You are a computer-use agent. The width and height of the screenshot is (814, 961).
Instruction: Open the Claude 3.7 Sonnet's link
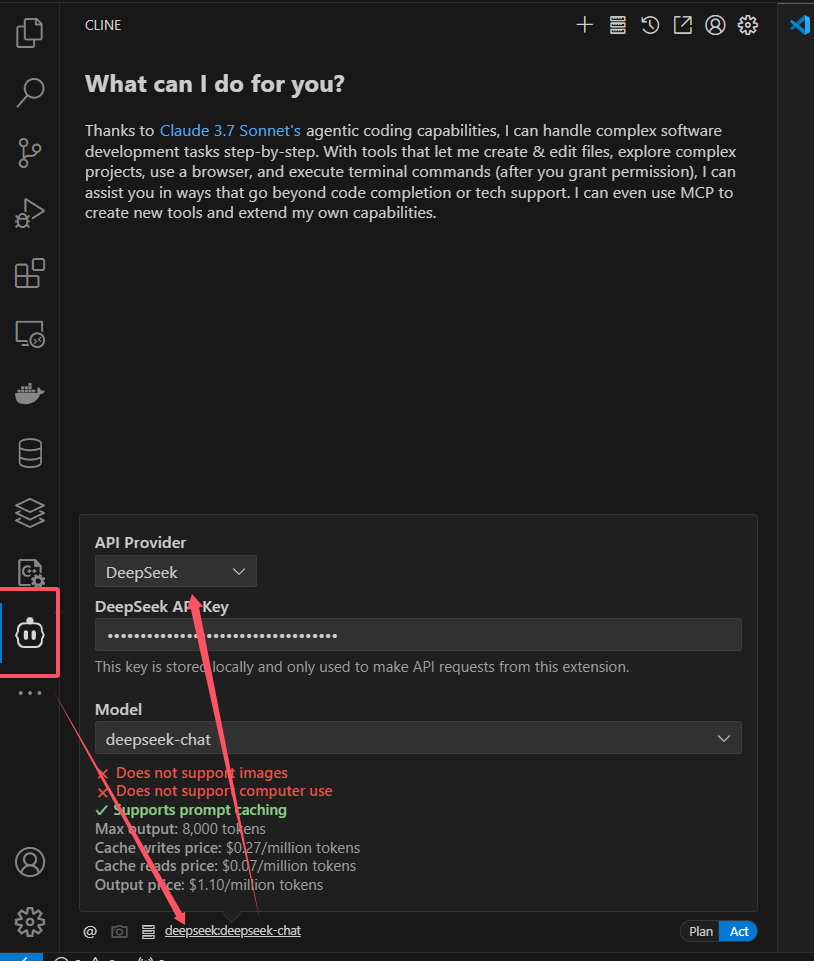click(230, 131)
